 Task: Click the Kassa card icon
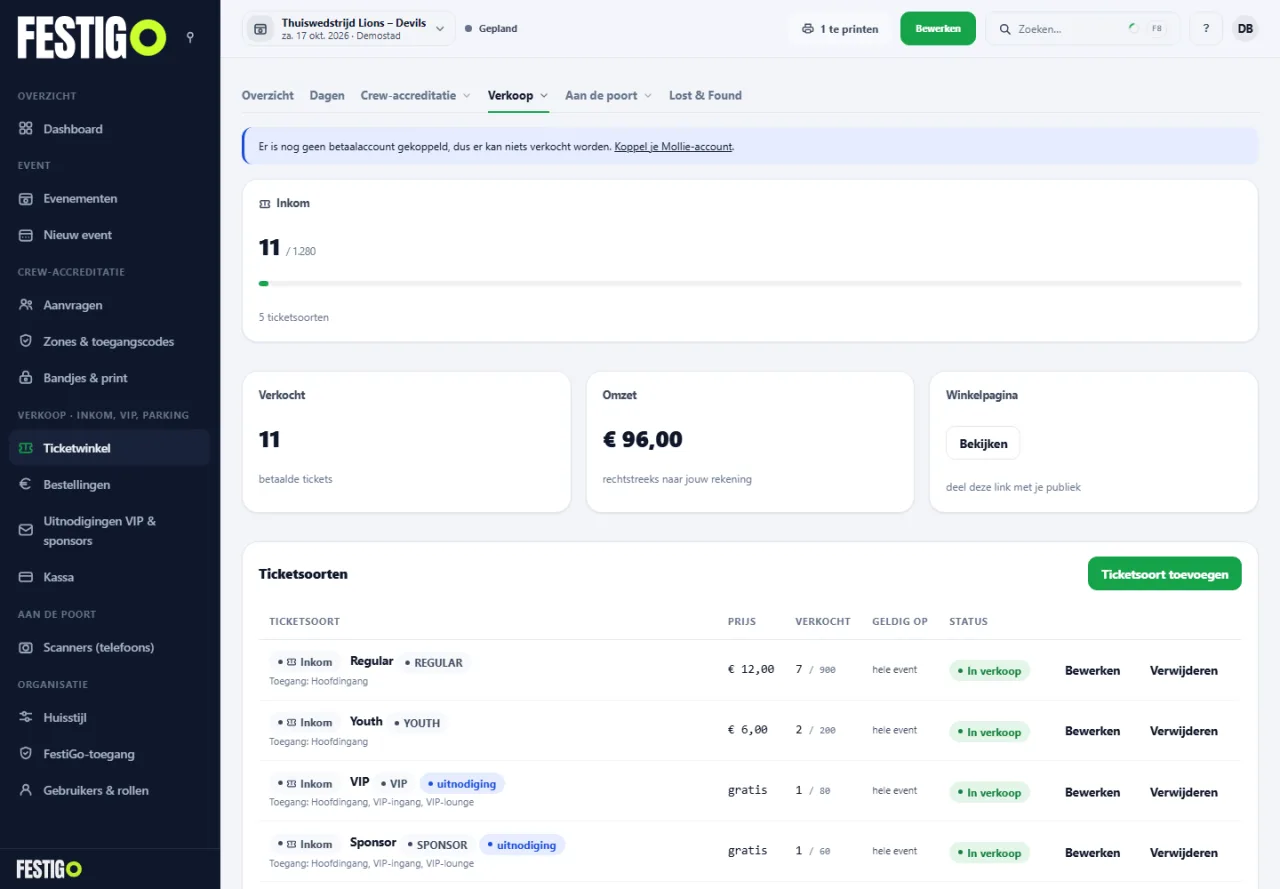click(26, 577)
